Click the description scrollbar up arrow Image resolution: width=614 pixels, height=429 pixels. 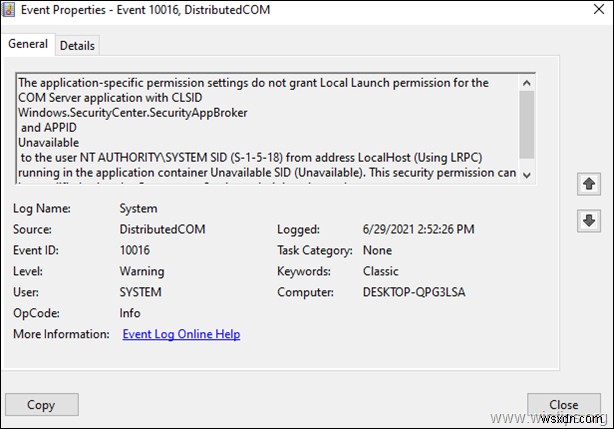(527, 83)
